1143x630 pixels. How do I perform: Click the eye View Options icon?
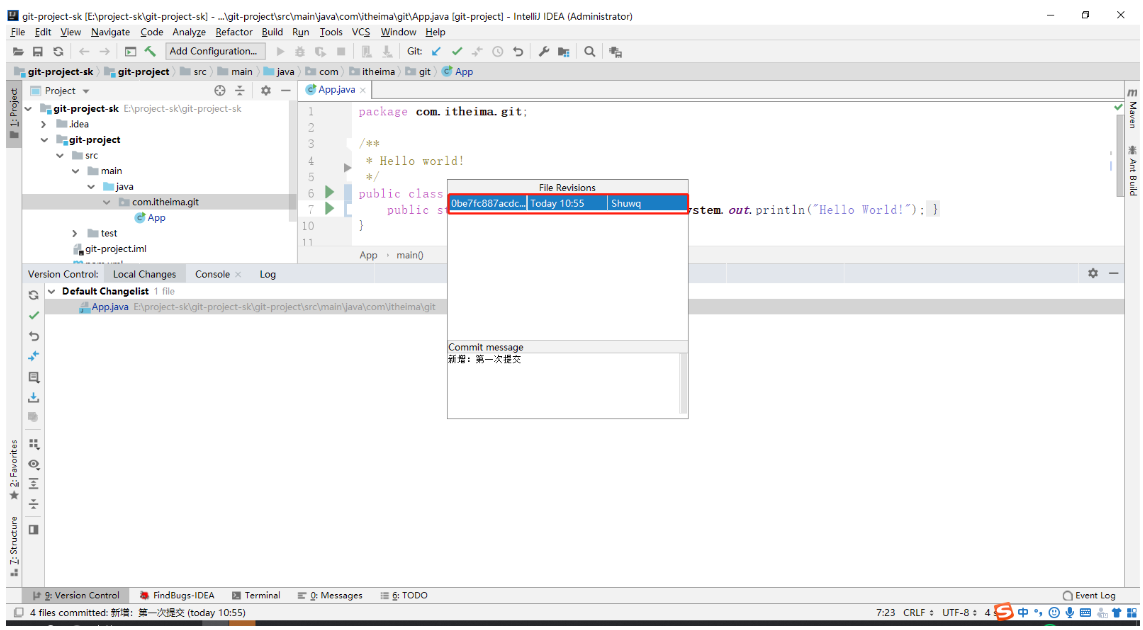click(34, 464)
